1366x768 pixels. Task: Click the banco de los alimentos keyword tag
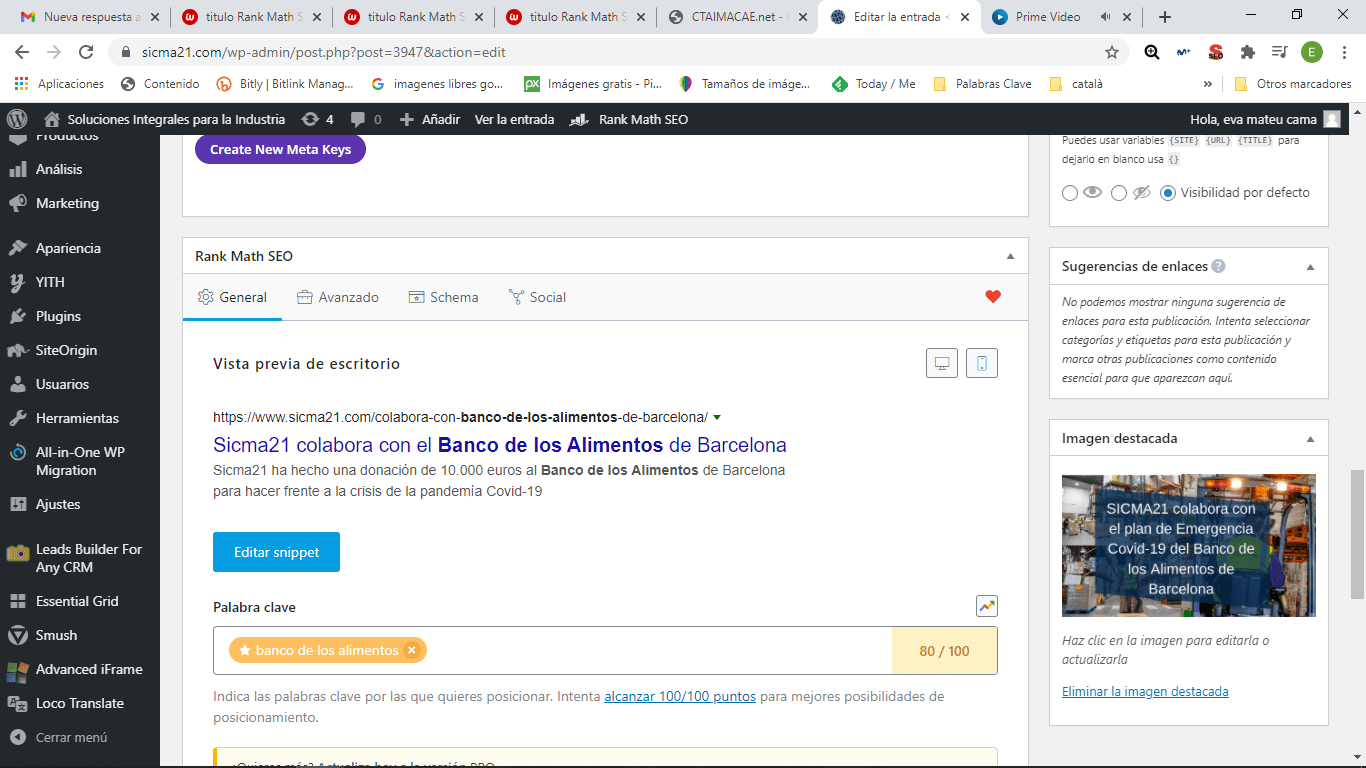327,650
